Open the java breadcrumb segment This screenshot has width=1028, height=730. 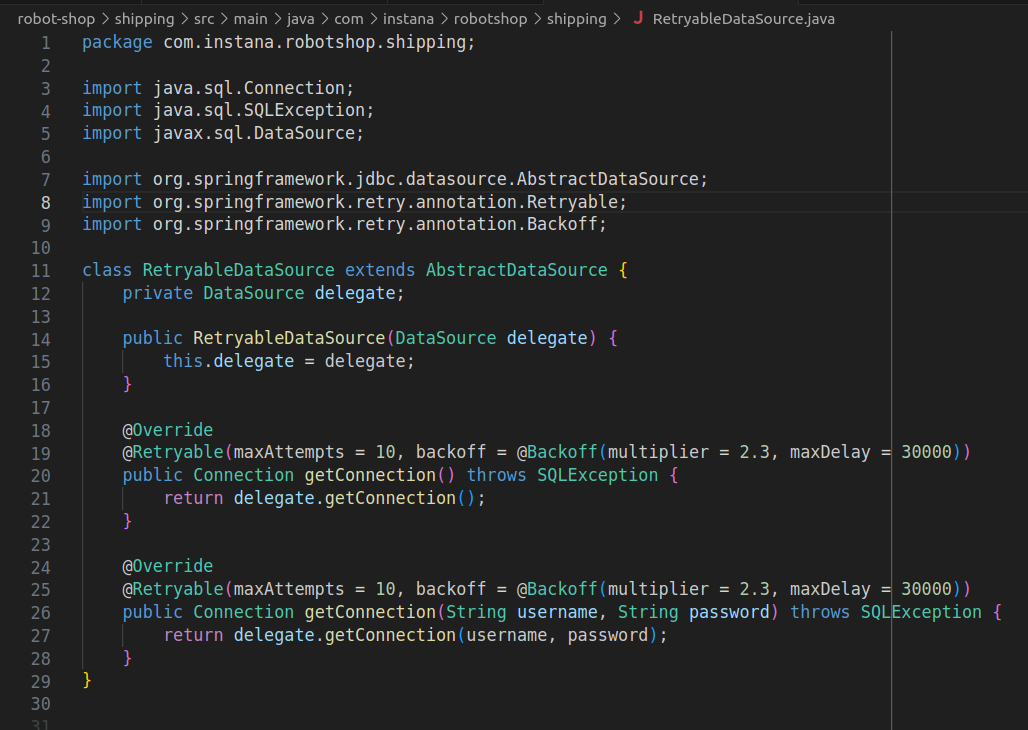pyautogui.click(x=301, y=19)
